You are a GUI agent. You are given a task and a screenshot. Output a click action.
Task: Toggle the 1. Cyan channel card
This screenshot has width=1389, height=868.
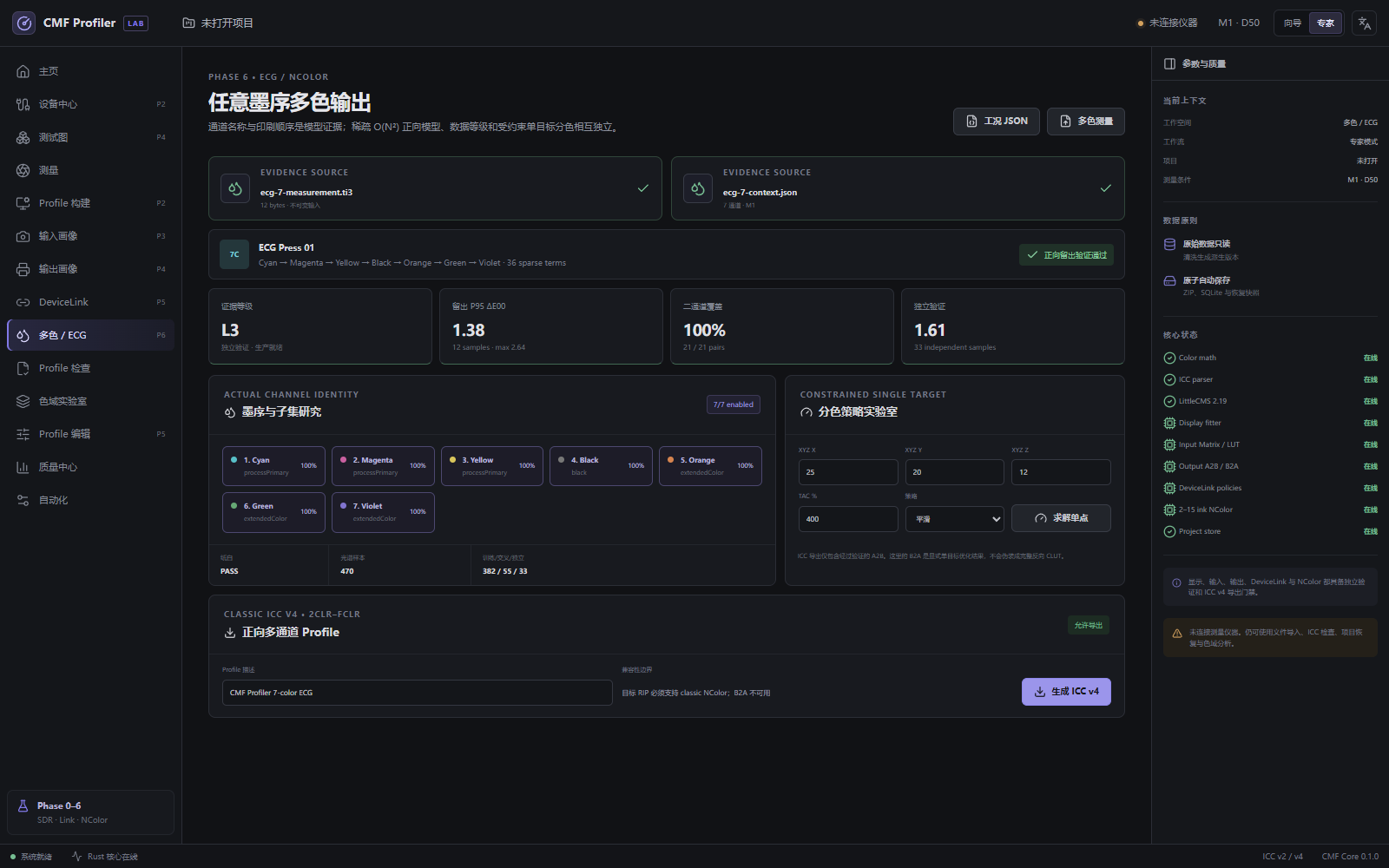(273, 466)
